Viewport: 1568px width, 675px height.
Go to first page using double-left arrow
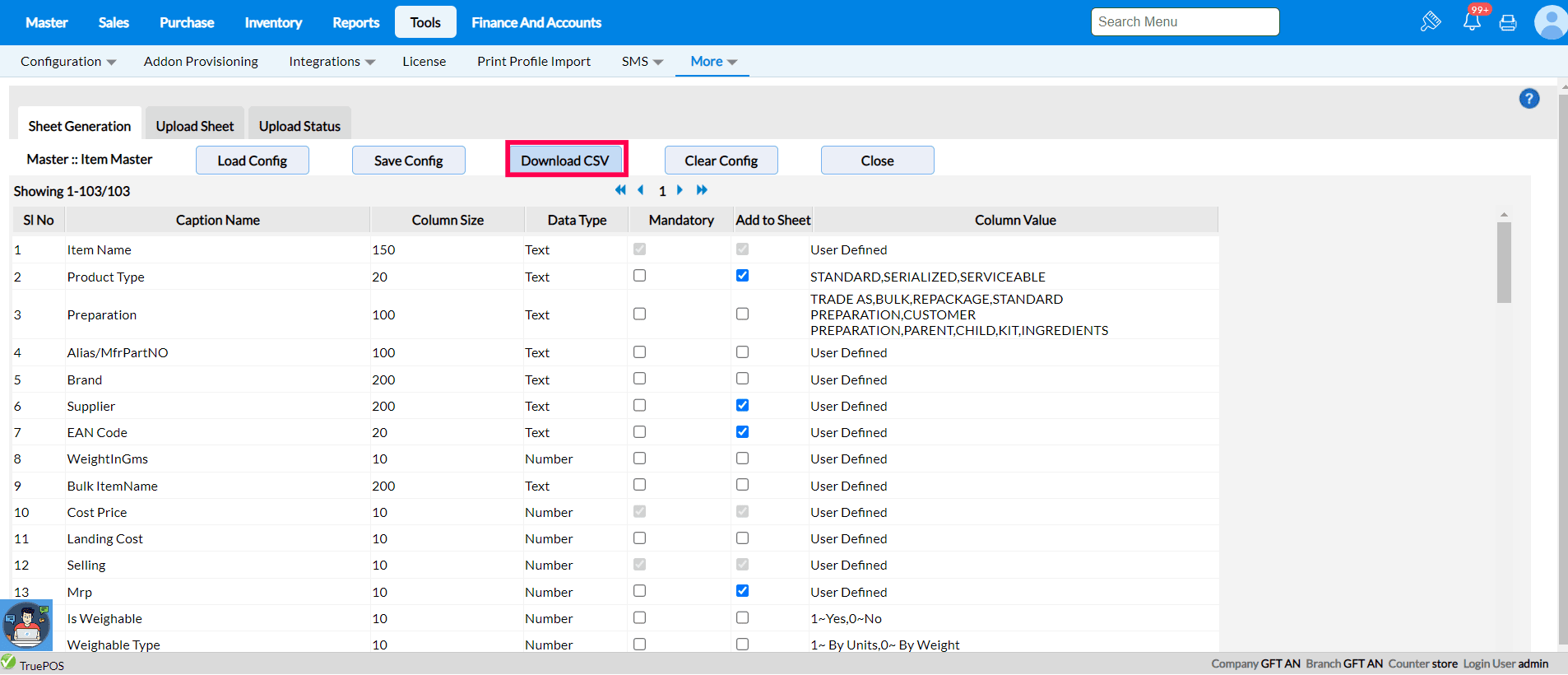click(620, 190)
